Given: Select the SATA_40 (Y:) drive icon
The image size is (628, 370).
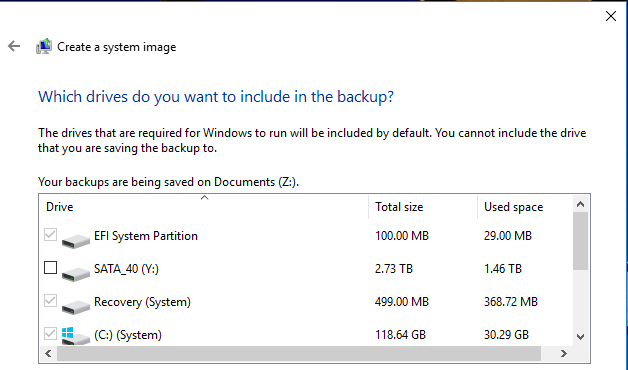Looking at the screenshot, I should [x=76, y=273].
